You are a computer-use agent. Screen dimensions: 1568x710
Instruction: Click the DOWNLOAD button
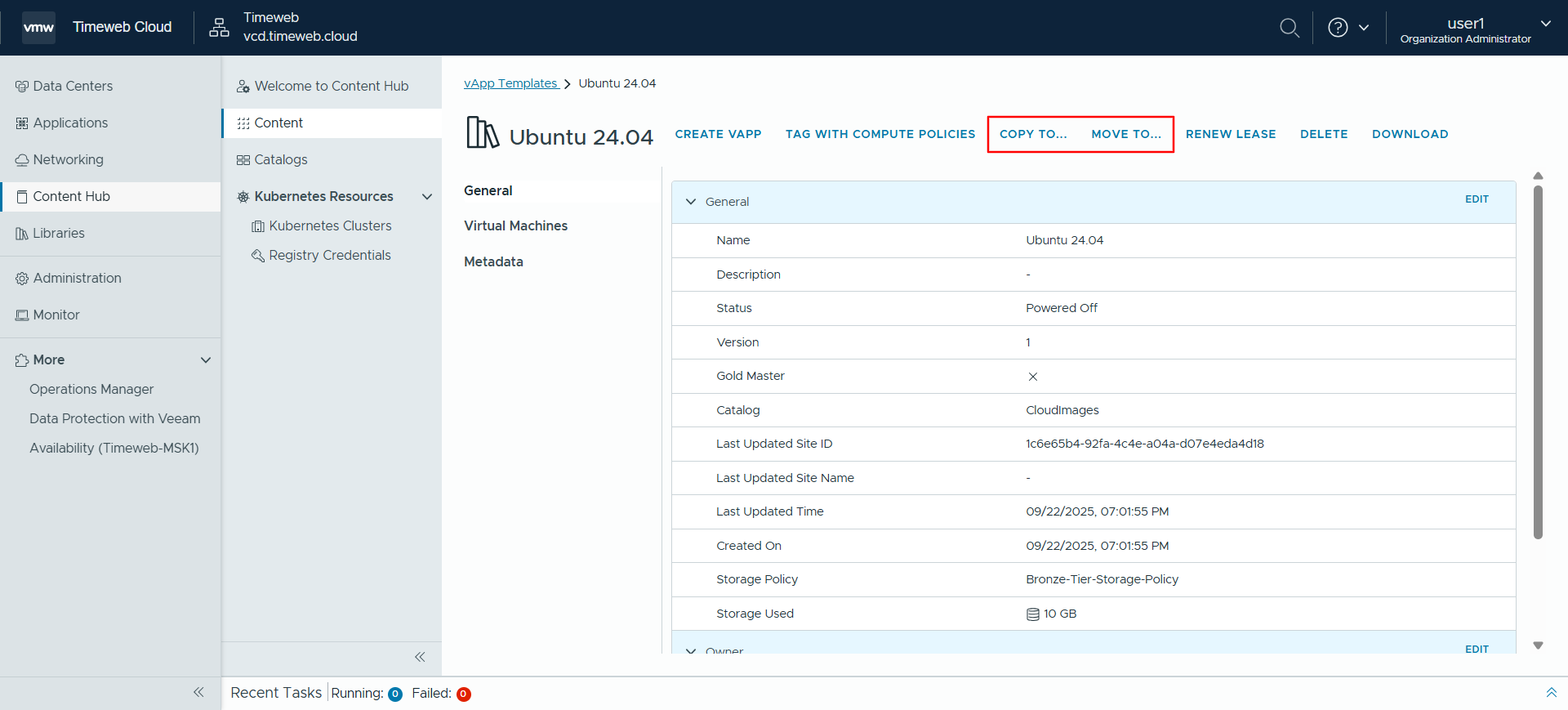(x=1410, y=134)
